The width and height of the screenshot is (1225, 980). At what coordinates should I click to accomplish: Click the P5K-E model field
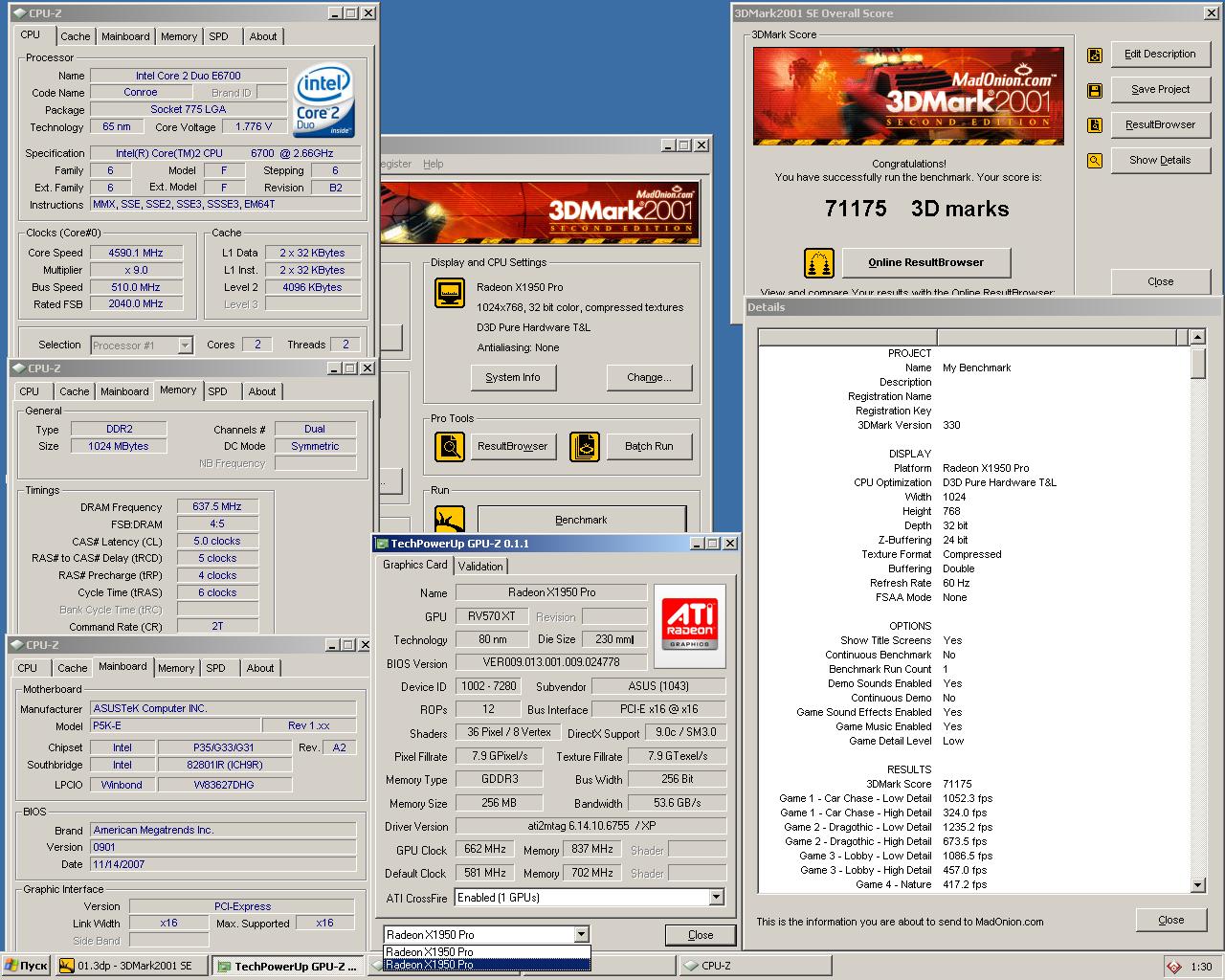click(x=175, y=725)
